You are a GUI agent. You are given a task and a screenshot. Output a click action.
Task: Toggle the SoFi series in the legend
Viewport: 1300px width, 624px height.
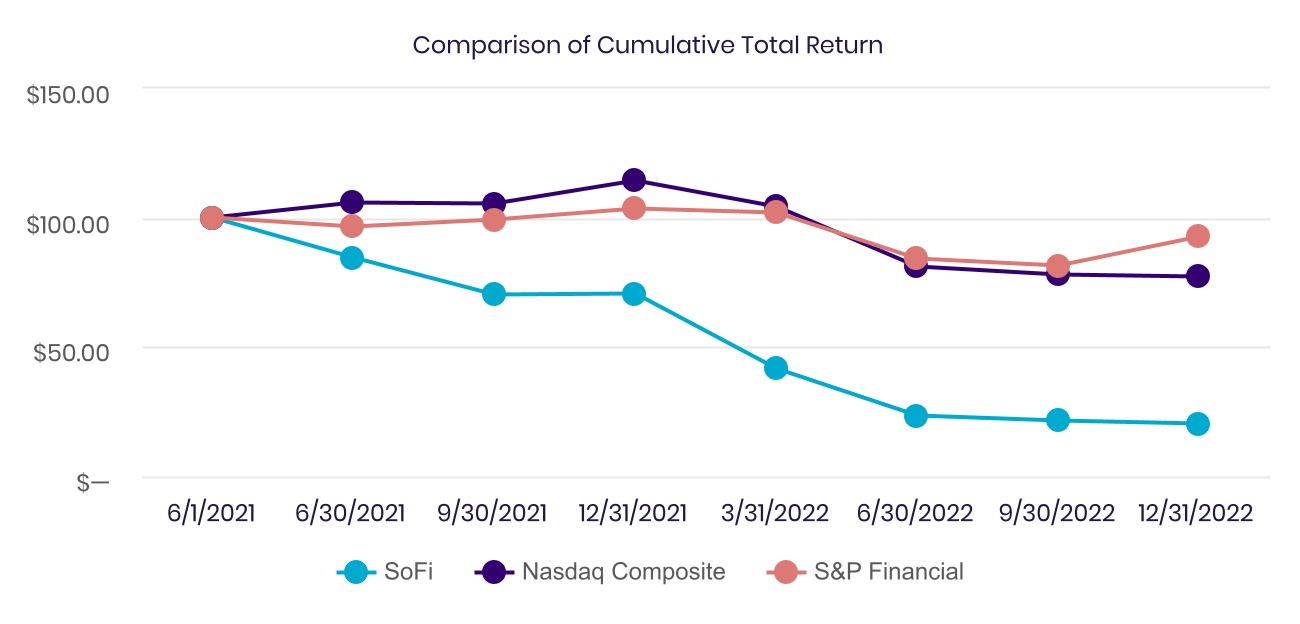(385, 572)
